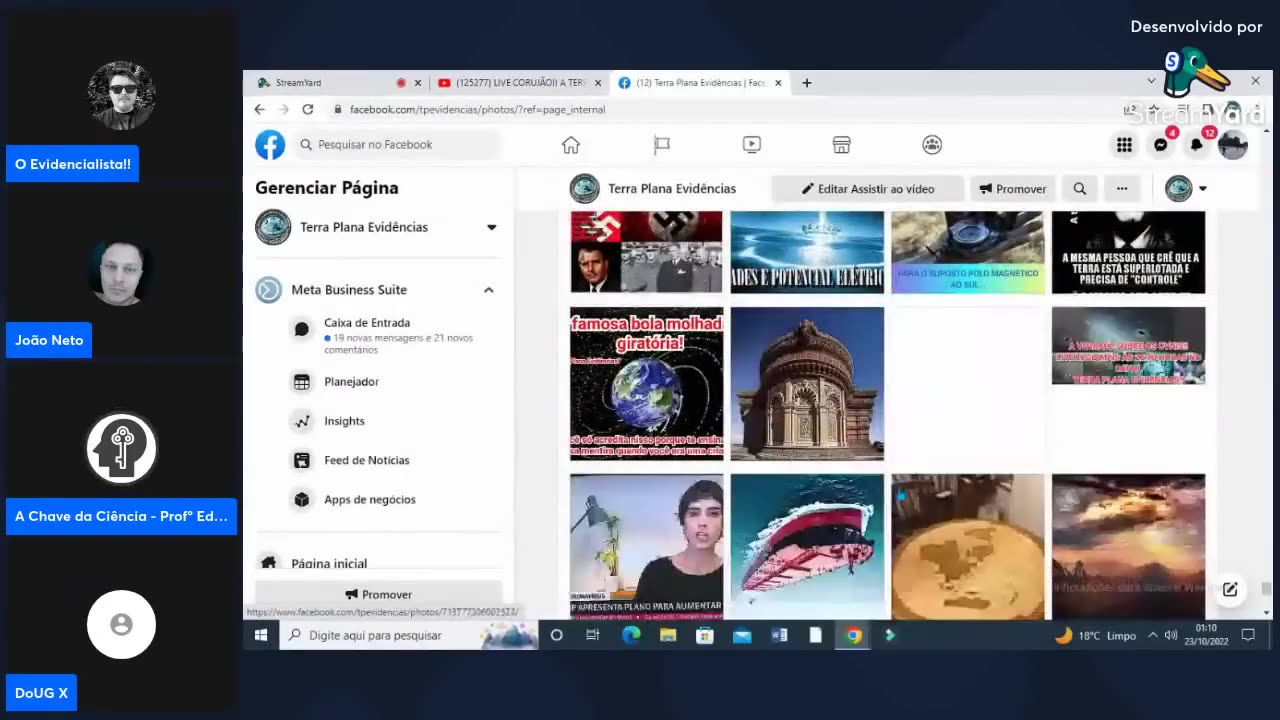The width and height of the screenshot is (1280, 720).
Task: Close the StreamYard tab
Action: coord(417,83)
